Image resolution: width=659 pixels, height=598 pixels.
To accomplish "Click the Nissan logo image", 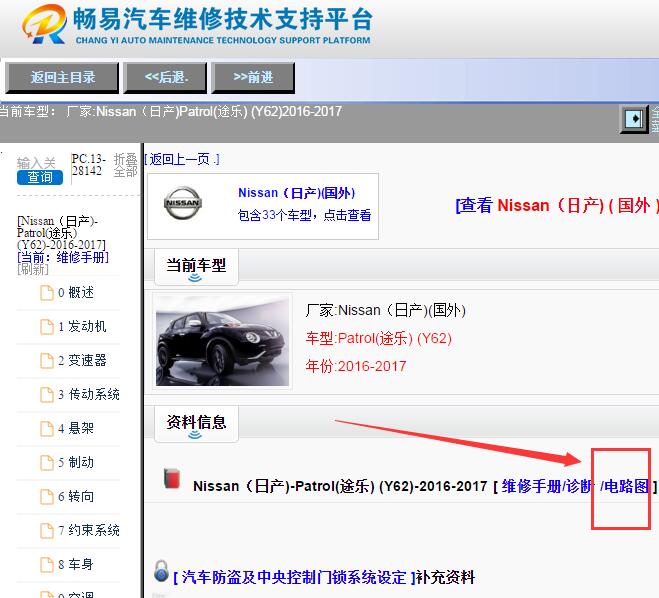I will (183, 203).
